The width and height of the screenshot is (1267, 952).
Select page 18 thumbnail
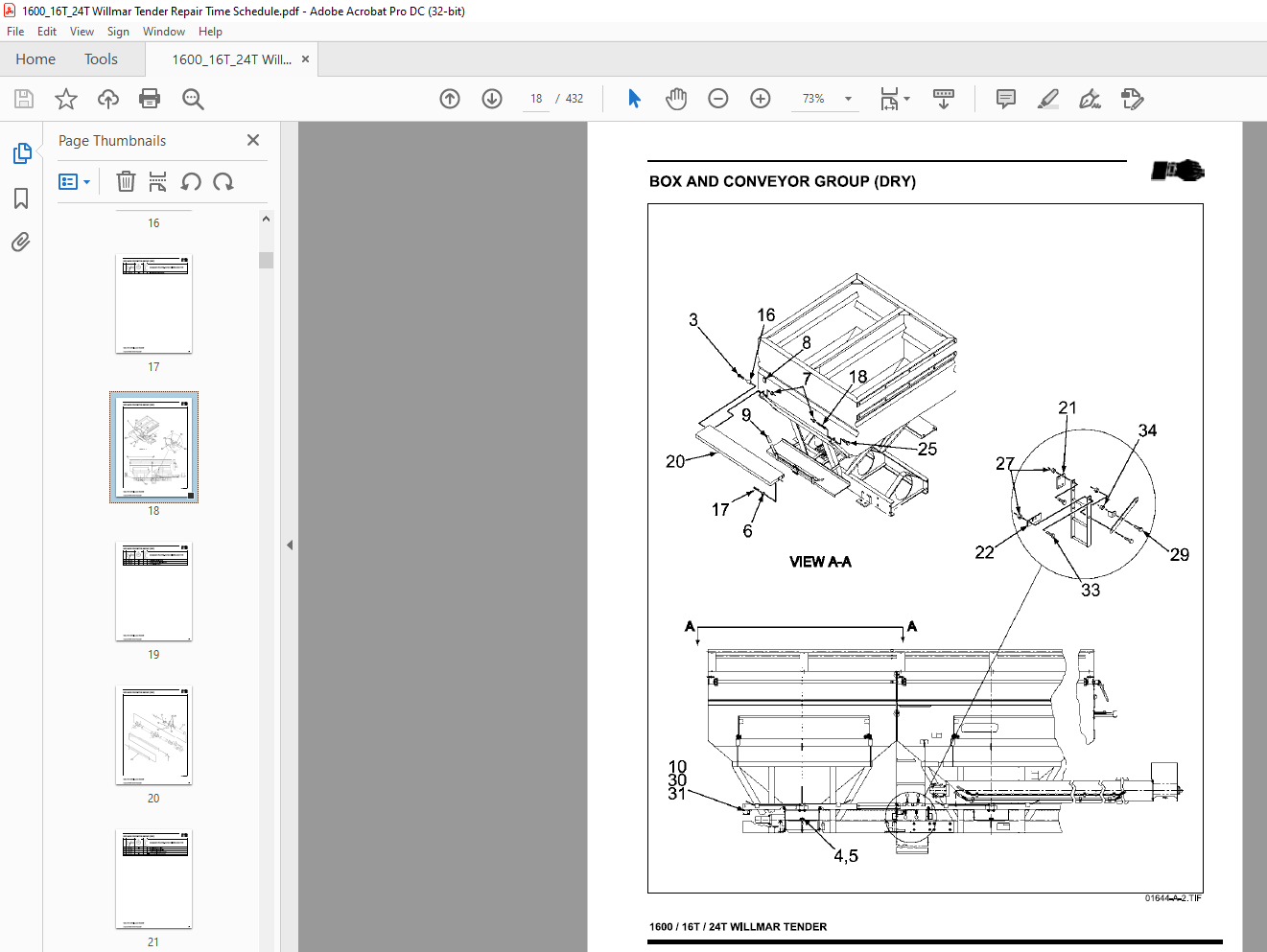click(154, 447)
